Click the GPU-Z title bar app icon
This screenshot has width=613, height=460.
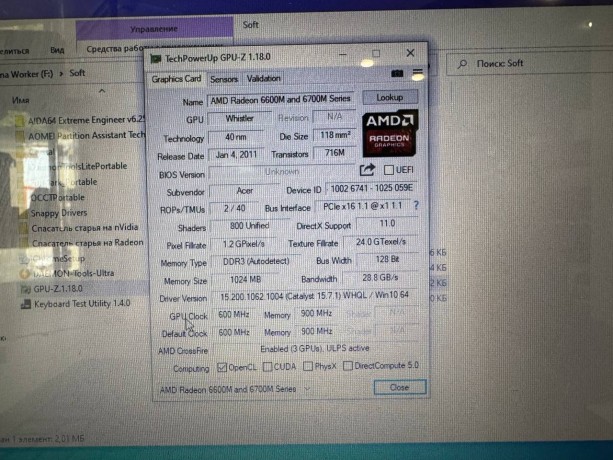[x=156, y=59]
